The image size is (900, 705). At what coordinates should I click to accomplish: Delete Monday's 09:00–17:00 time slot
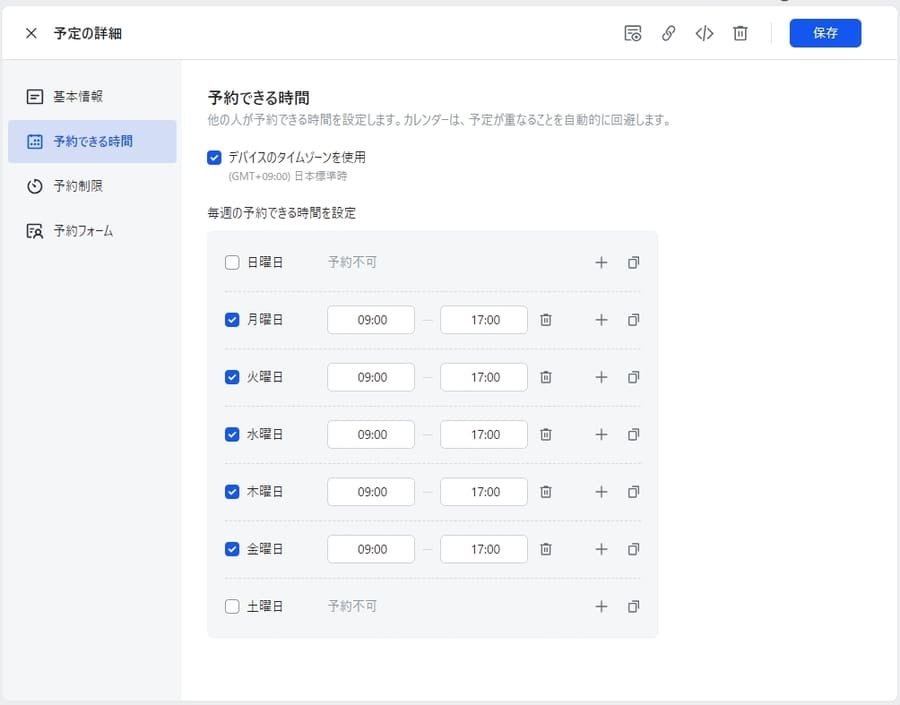click(545, 320)
